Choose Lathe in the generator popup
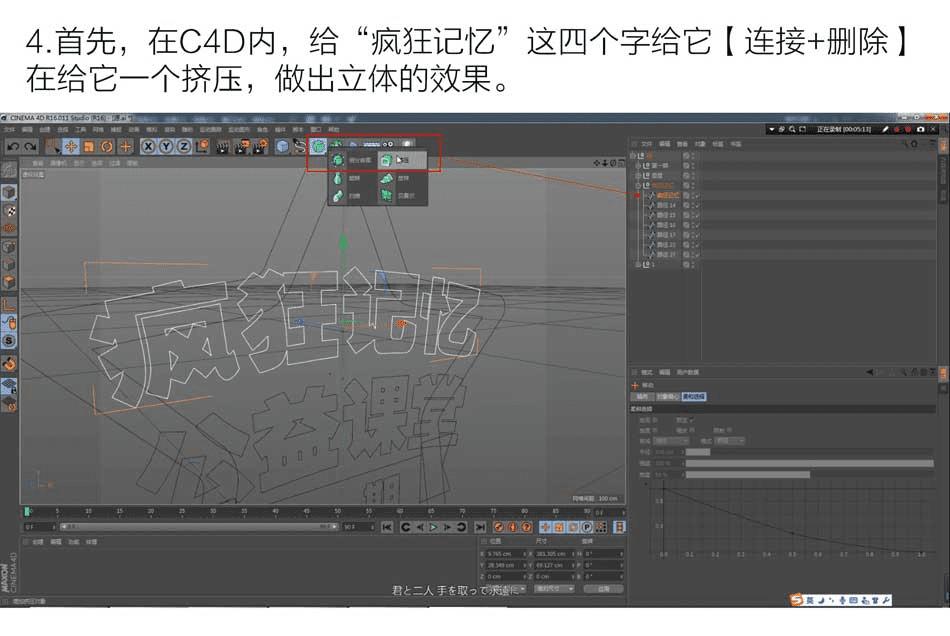This screenshot has height=636, width=950. tap(352, 178)
